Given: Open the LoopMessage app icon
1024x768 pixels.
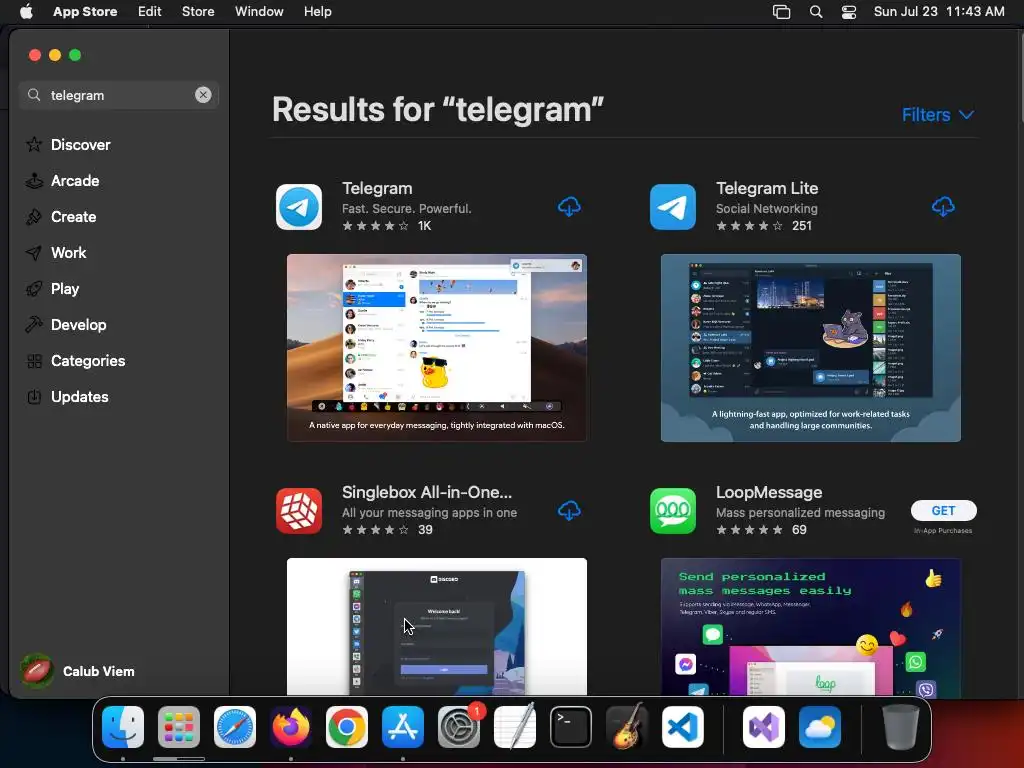Looking at the screenshot, I should pos(673,511).
